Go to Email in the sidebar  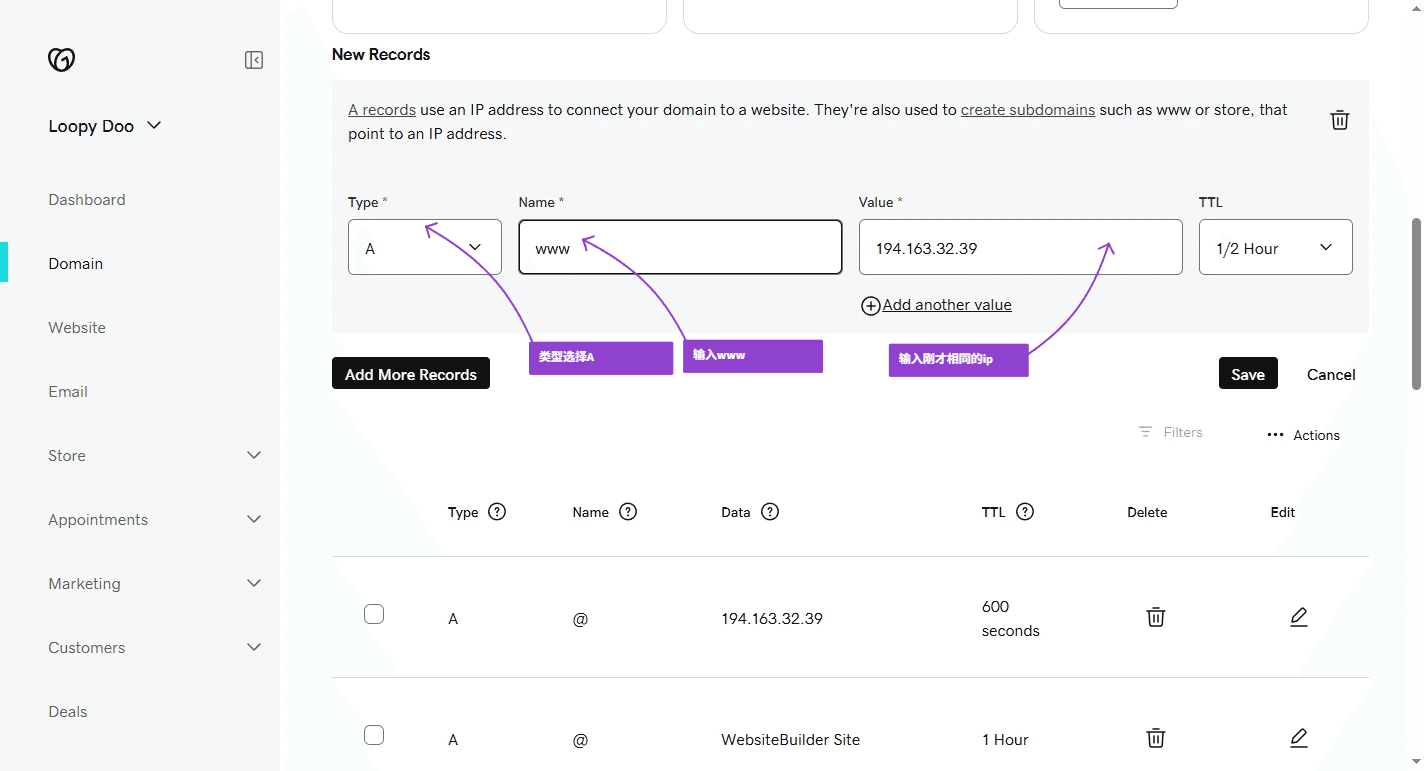pos(68,392)
